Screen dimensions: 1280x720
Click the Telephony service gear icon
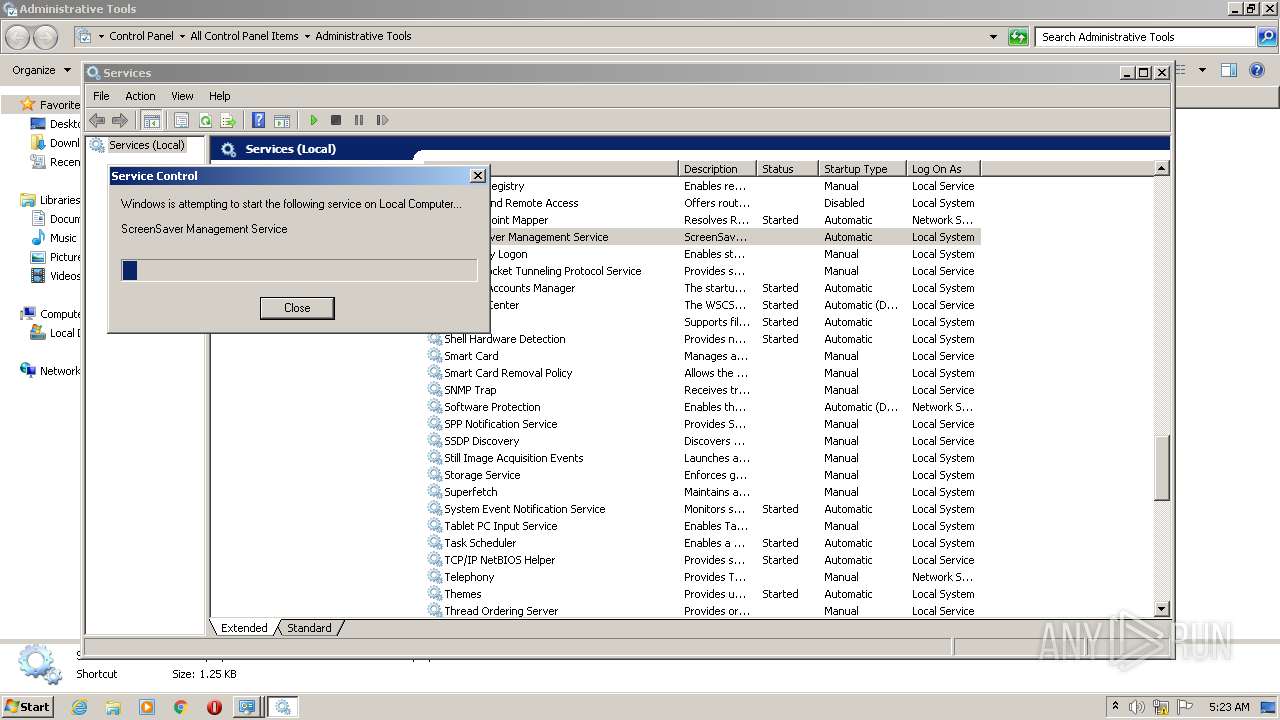click(435, 577)
